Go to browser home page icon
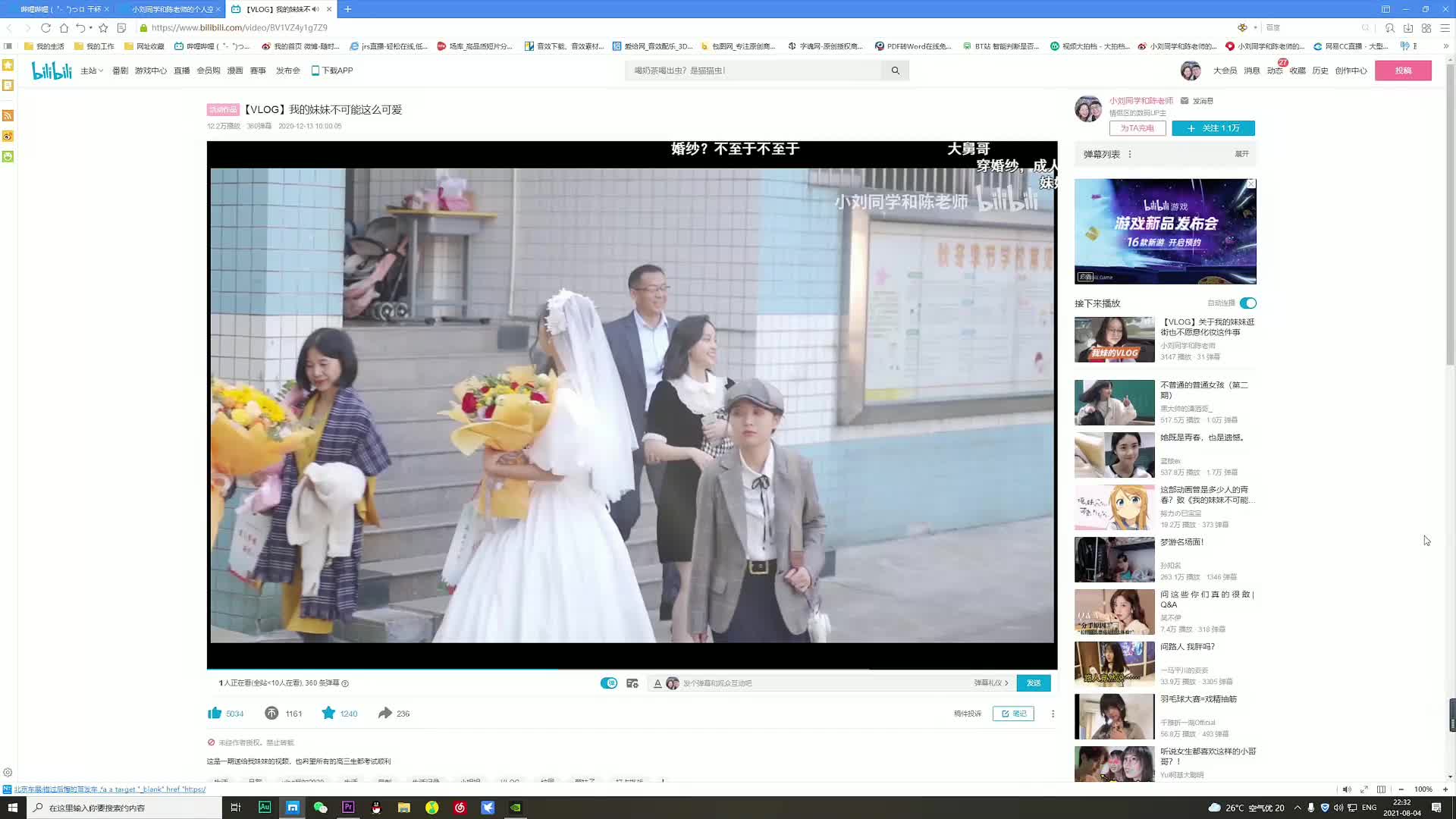This screenshot has height=819, width=1456. pos(64,27)
